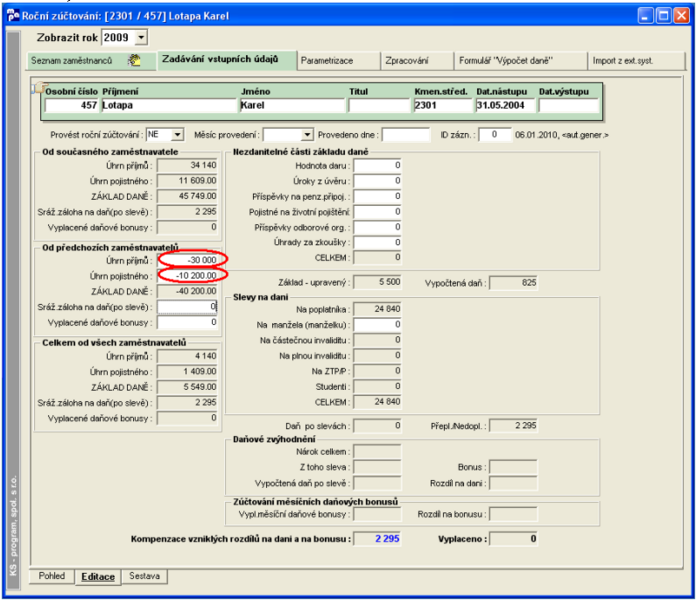Click Pojistné na životní pojištění field
Image resolution: width=696 pixels, height=600 pixels.
pyautogui.click(x=377, y=212)
